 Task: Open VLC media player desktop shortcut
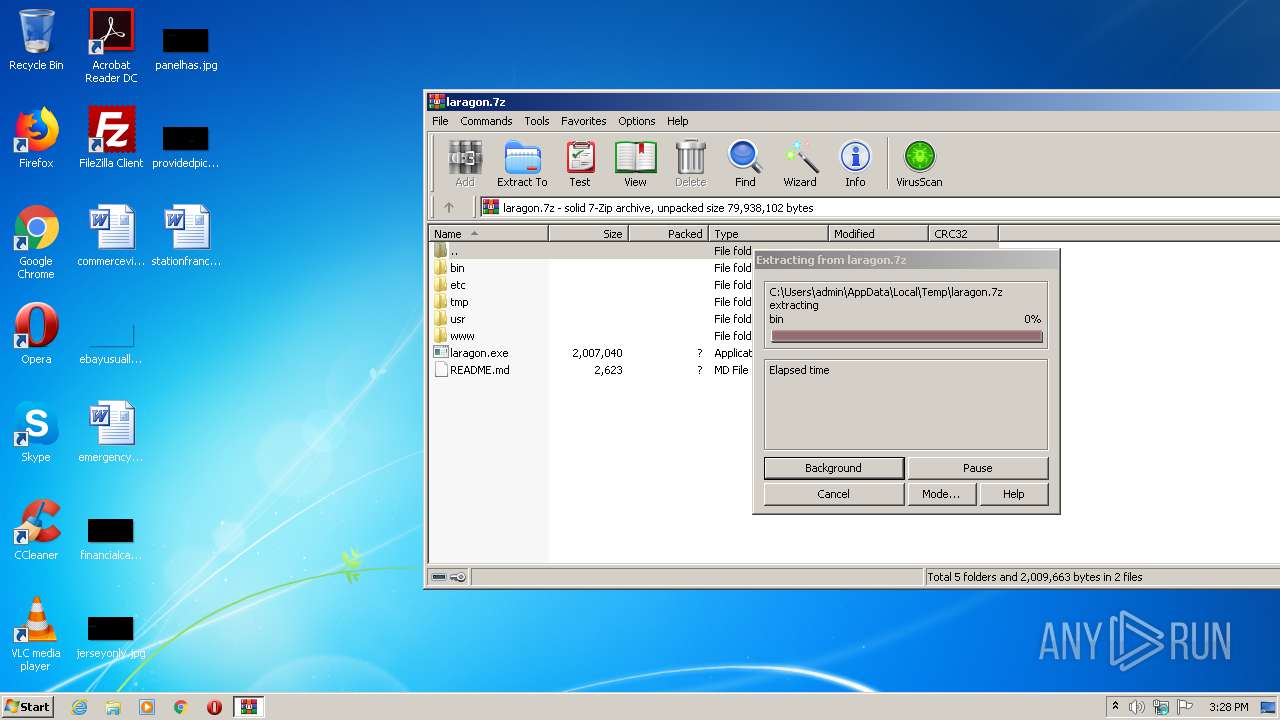click(36, 634)
